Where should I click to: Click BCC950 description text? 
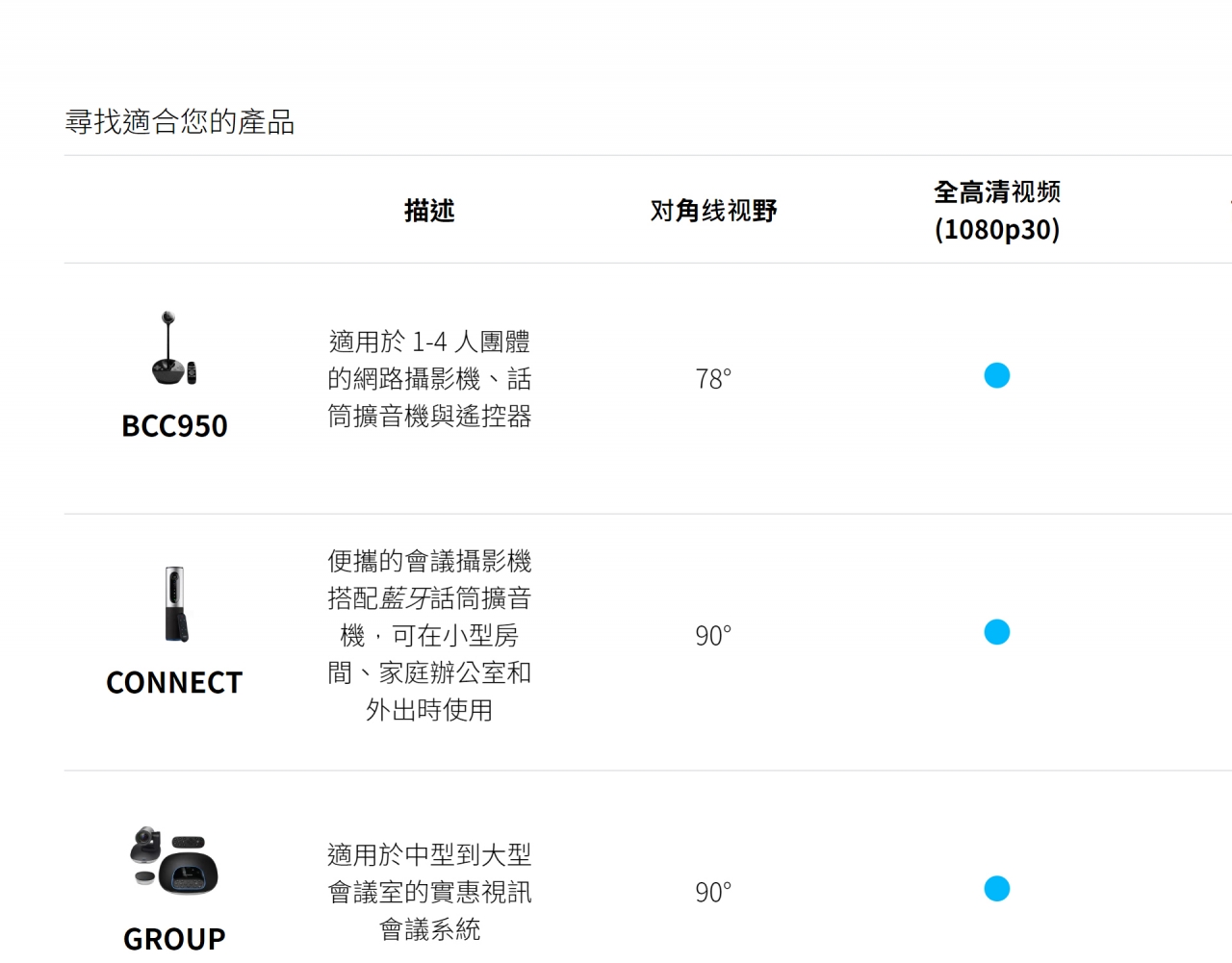coord(429,378)
